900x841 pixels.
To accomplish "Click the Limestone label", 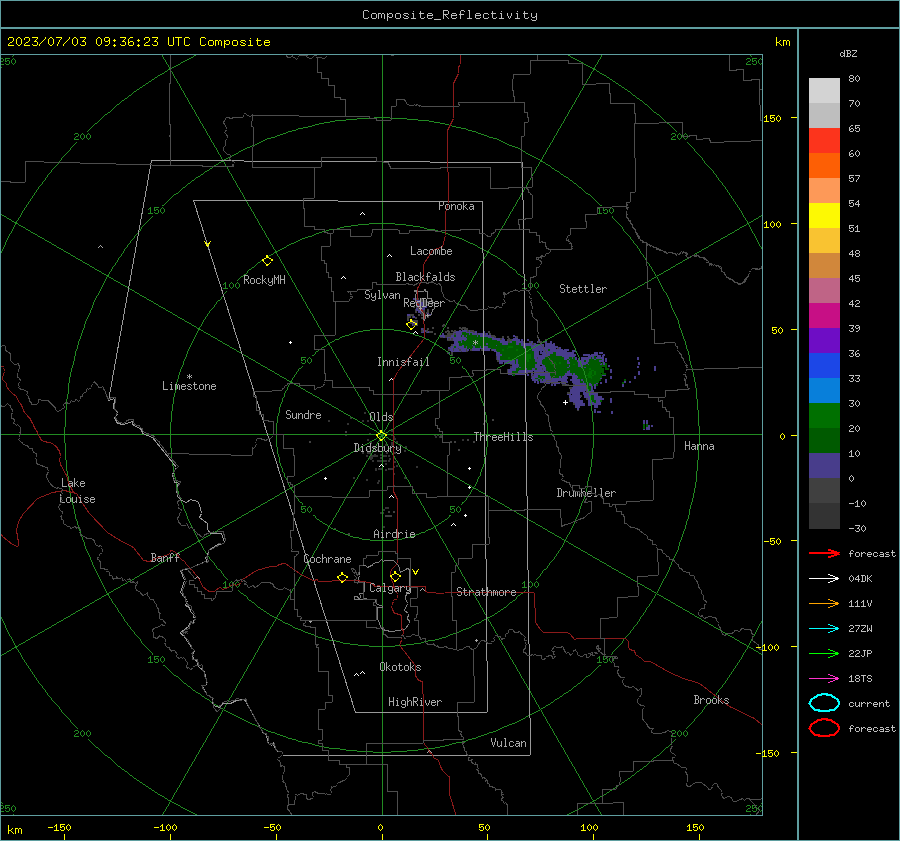I will coord(189,386).
